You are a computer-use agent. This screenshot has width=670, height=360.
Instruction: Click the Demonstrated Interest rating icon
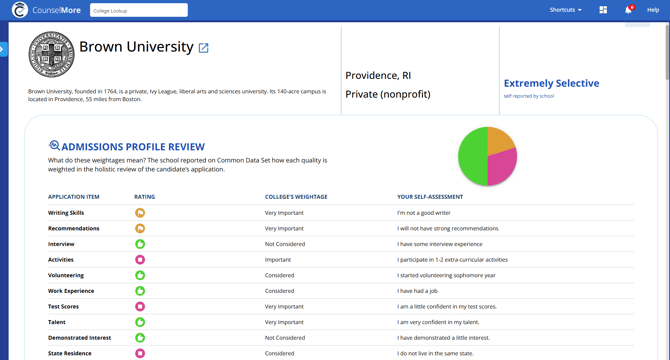tap(140, 337)
